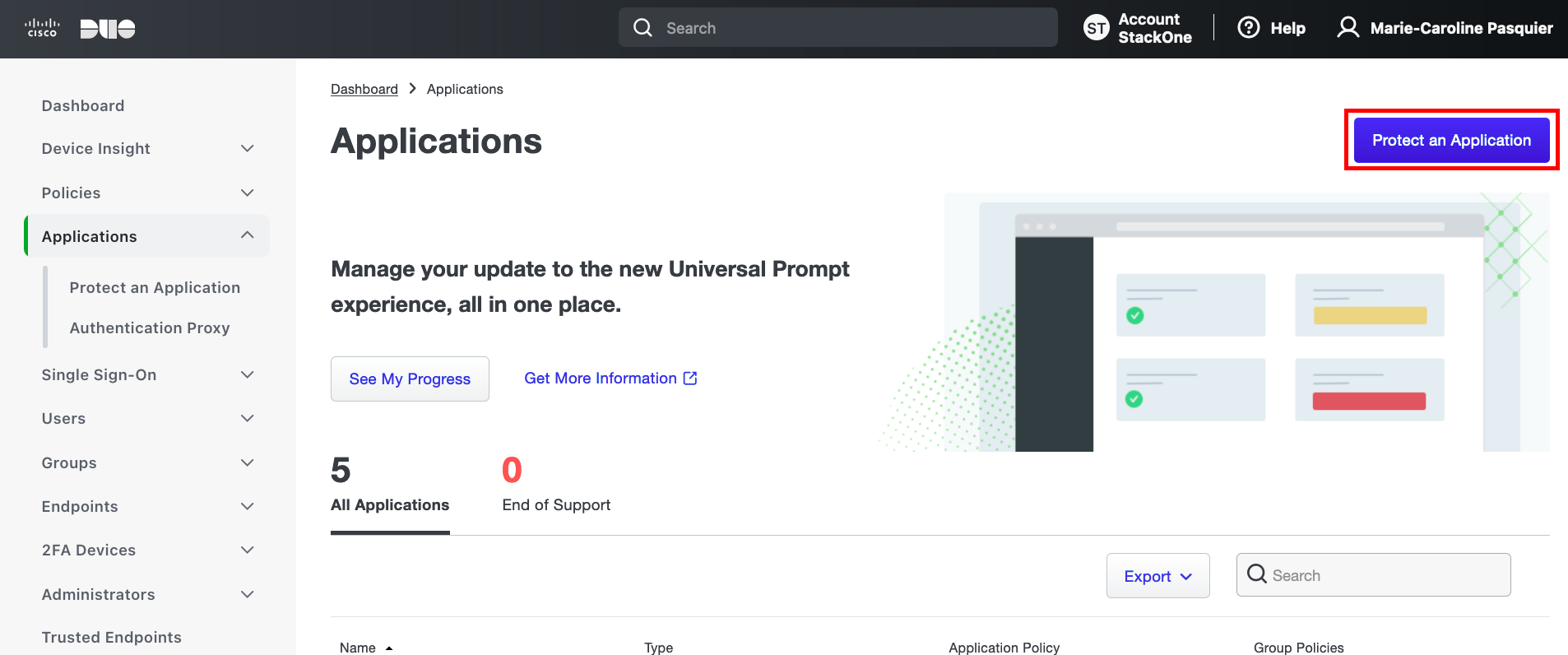The image size is (1568, 655).
Task: Click the external link icon beside Get More Information
Action: tap(690, 379)
